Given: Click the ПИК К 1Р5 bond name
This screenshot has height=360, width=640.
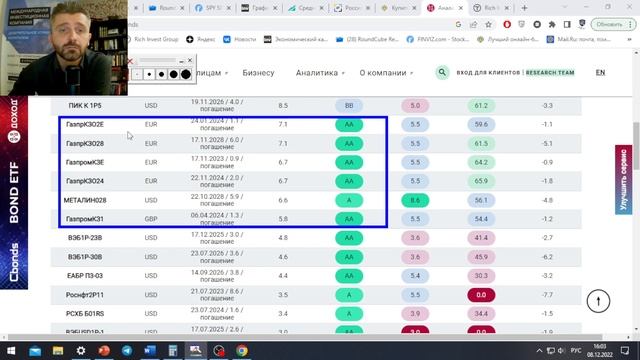Looking at the screenshot, I should tap(85, 105).
